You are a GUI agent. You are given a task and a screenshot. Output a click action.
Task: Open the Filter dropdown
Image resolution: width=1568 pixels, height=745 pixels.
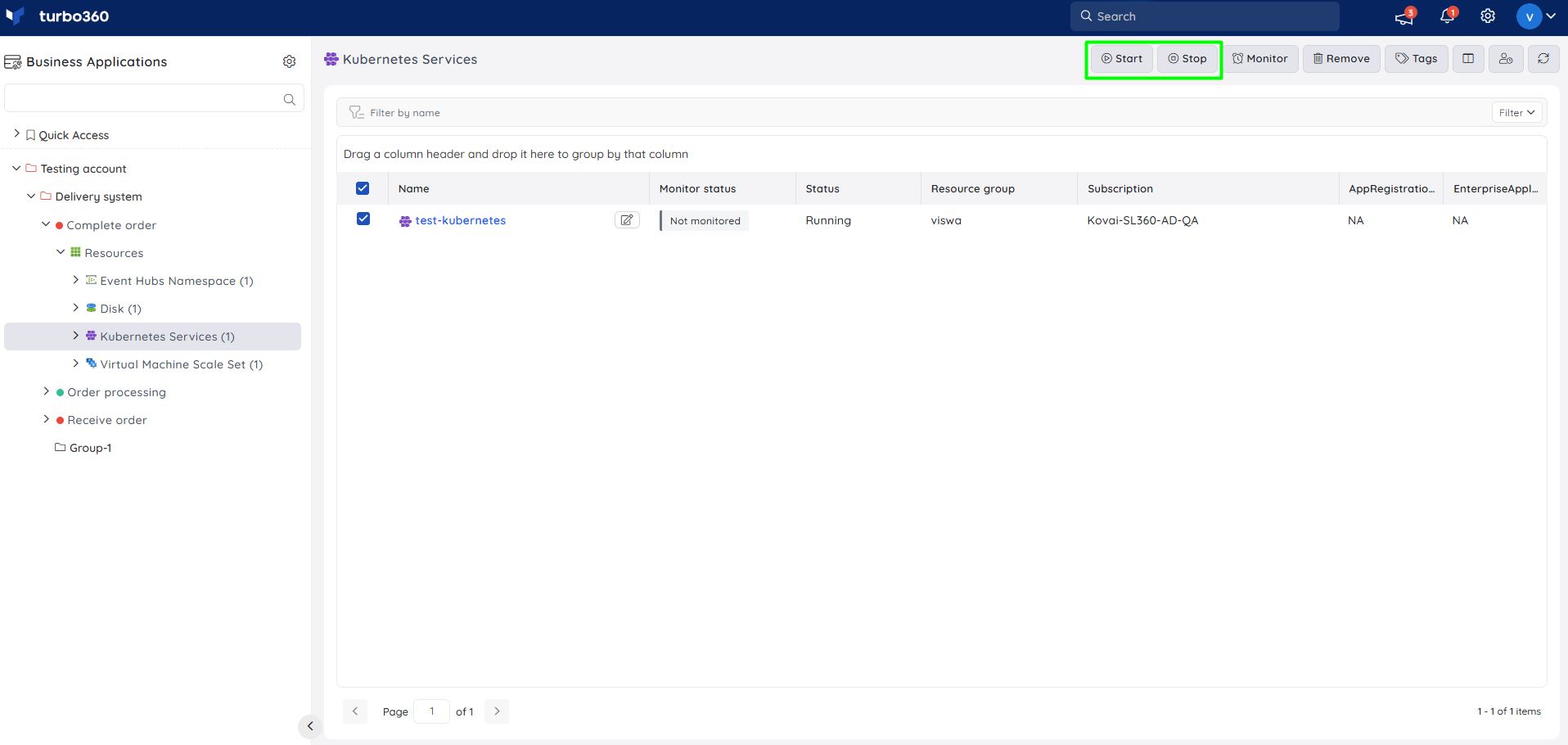tap(1517, 112)
